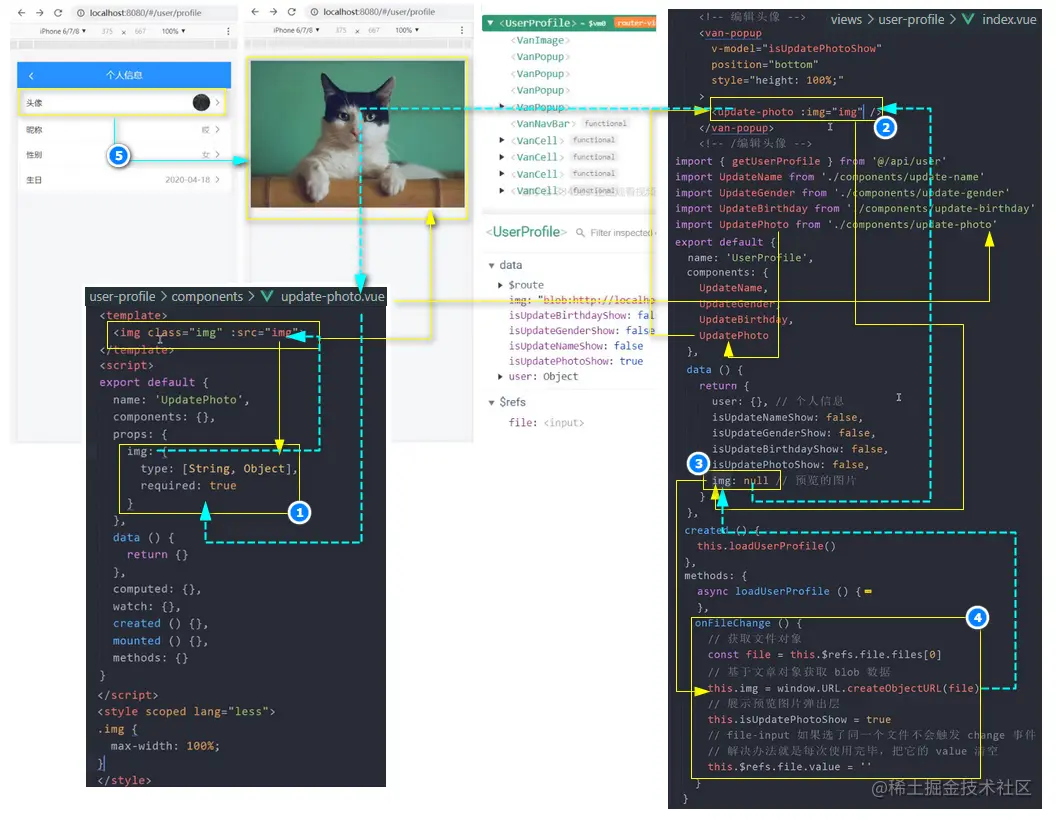The width and height of the screenshot is (1056, 822).
Task: Edit the 667 height field in cat-preview browser
Action: point(374,30)
